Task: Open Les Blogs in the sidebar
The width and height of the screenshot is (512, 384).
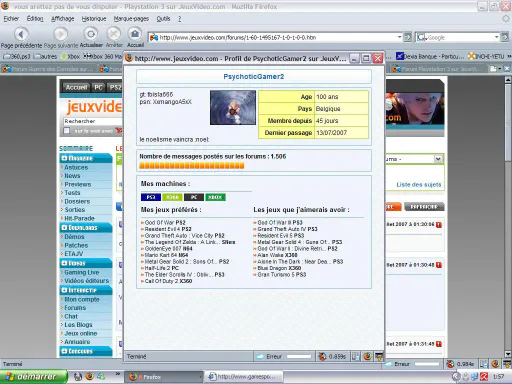Action: (x=78, y=325)
